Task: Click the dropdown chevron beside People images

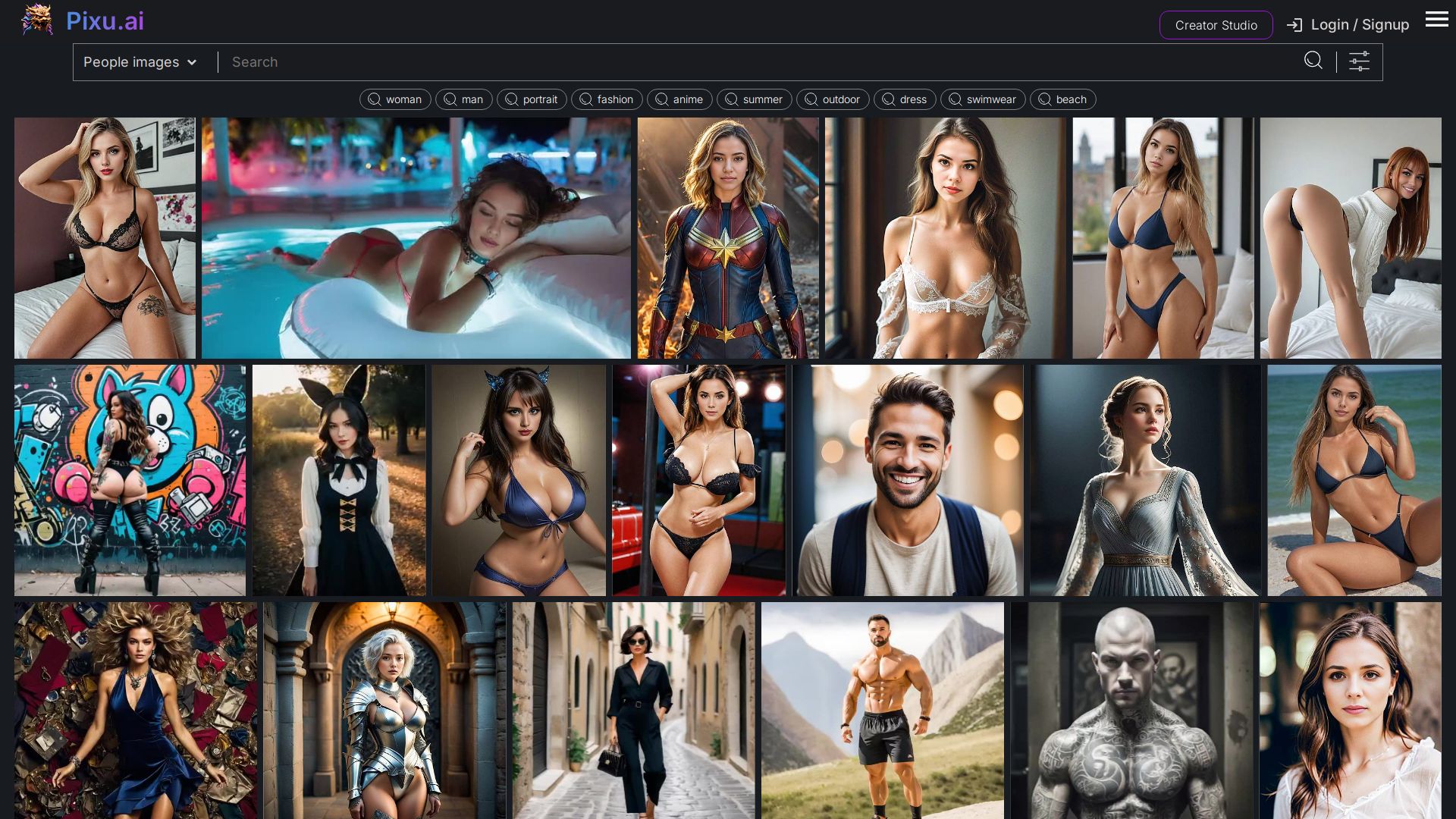Action: [x=192, y=62]
